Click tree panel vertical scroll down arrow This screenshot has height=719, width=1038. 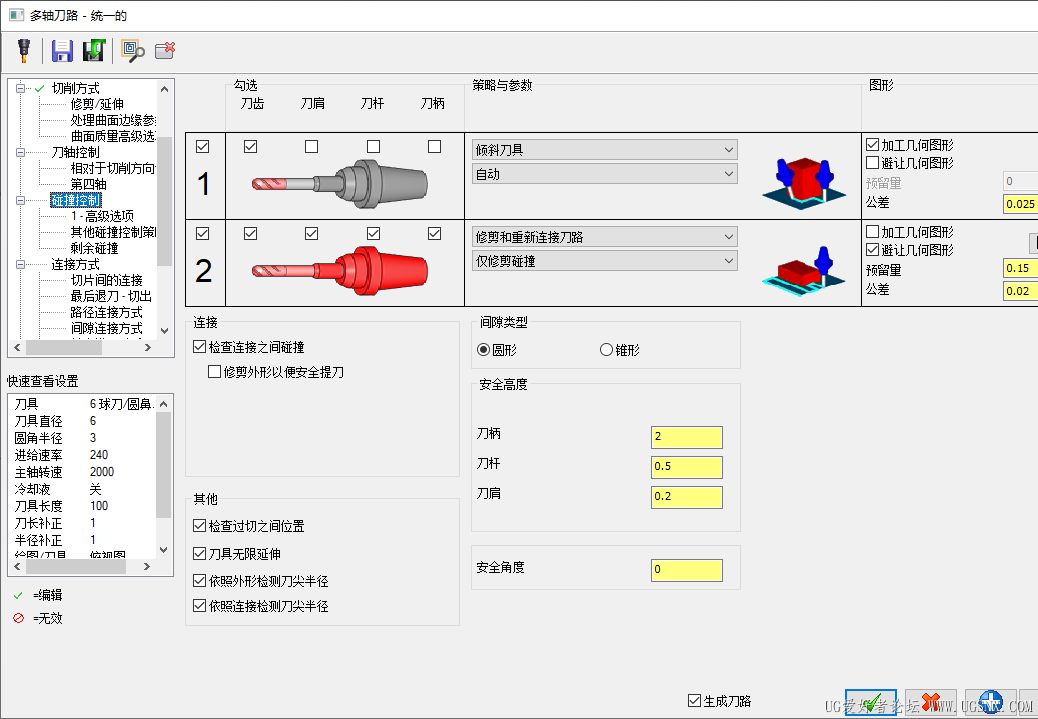tap(164, 330)
